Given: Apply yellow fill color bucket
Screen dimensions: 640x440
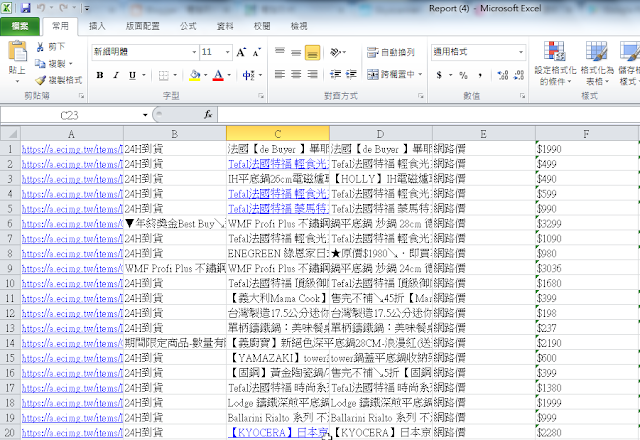Looking at the screenshot, I should [195, 75].
